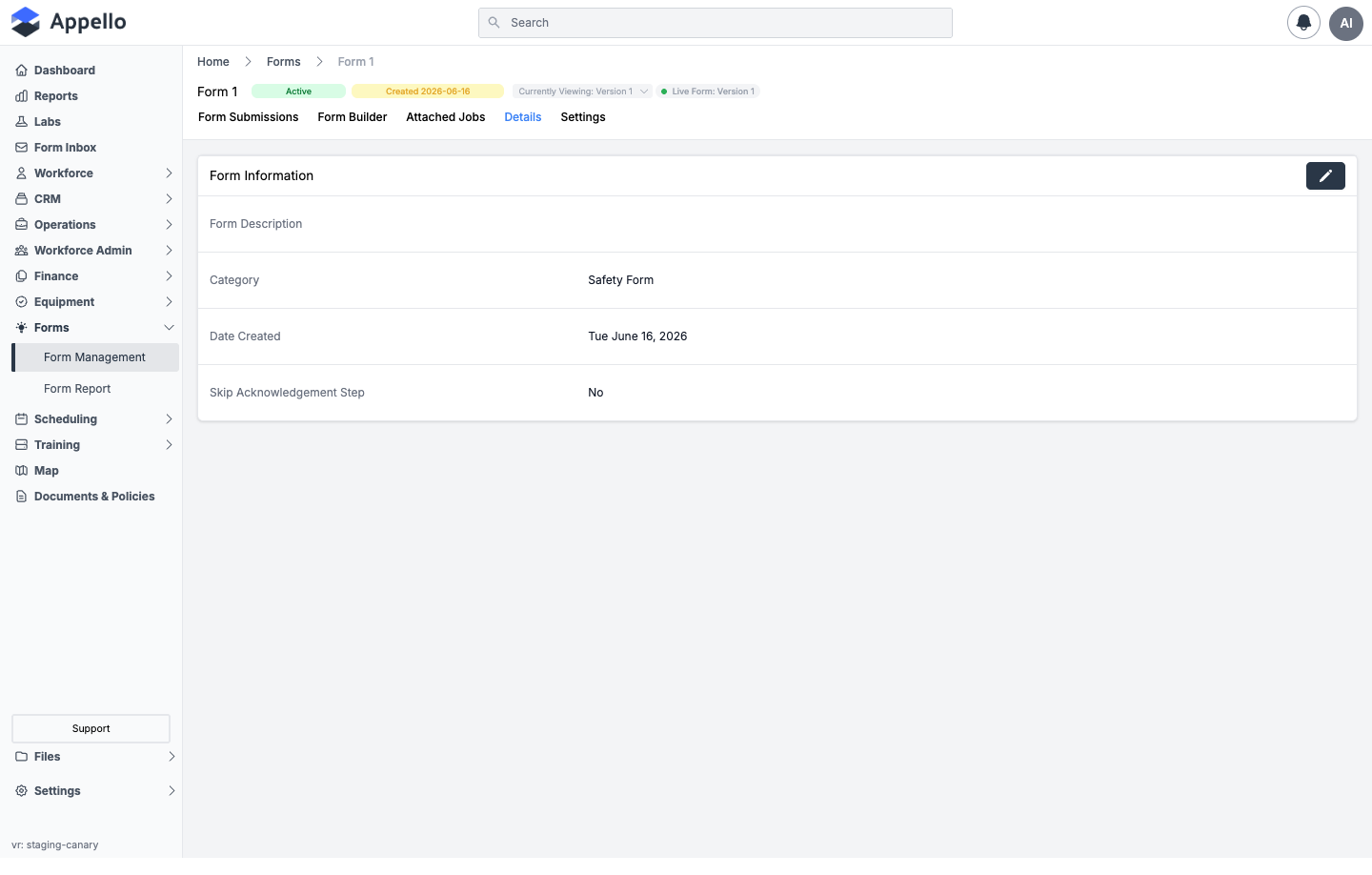The width and height of the screenshot is (1372, 875).
Task: Open Dashboard from the sidebar
Action: [x=65, y=71]
